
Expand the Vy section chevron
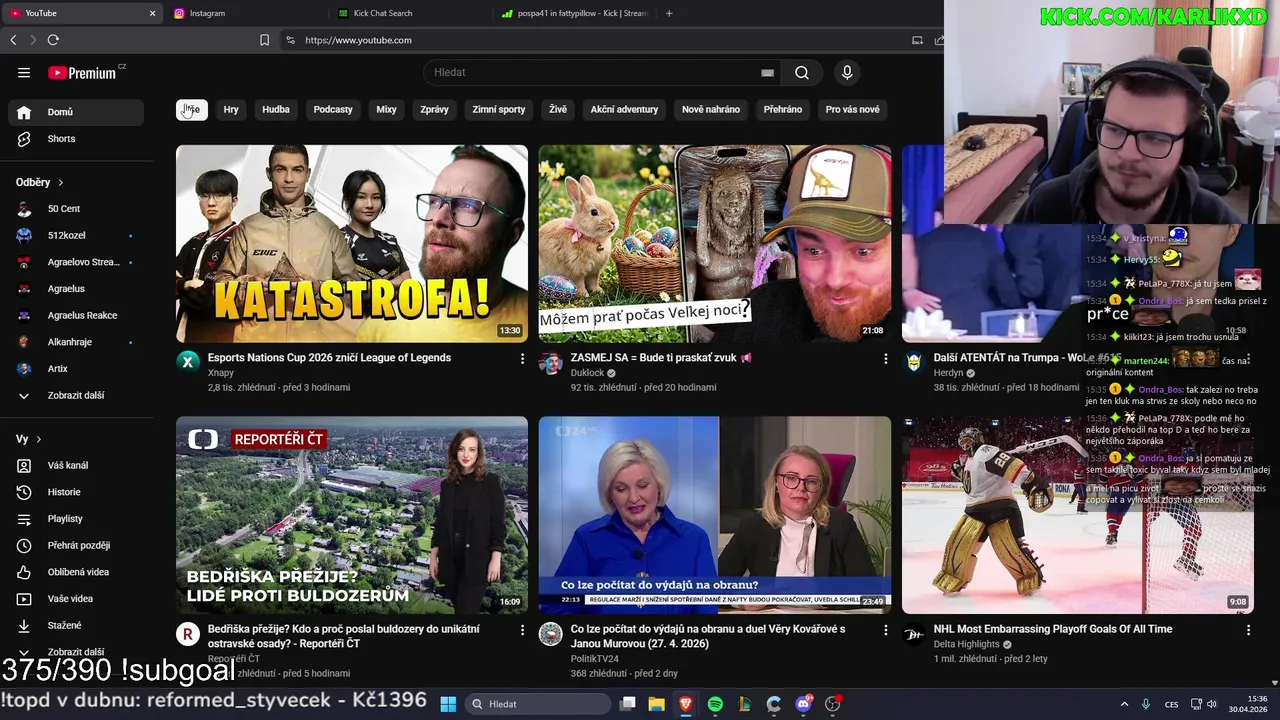click(x=39, y=440)
